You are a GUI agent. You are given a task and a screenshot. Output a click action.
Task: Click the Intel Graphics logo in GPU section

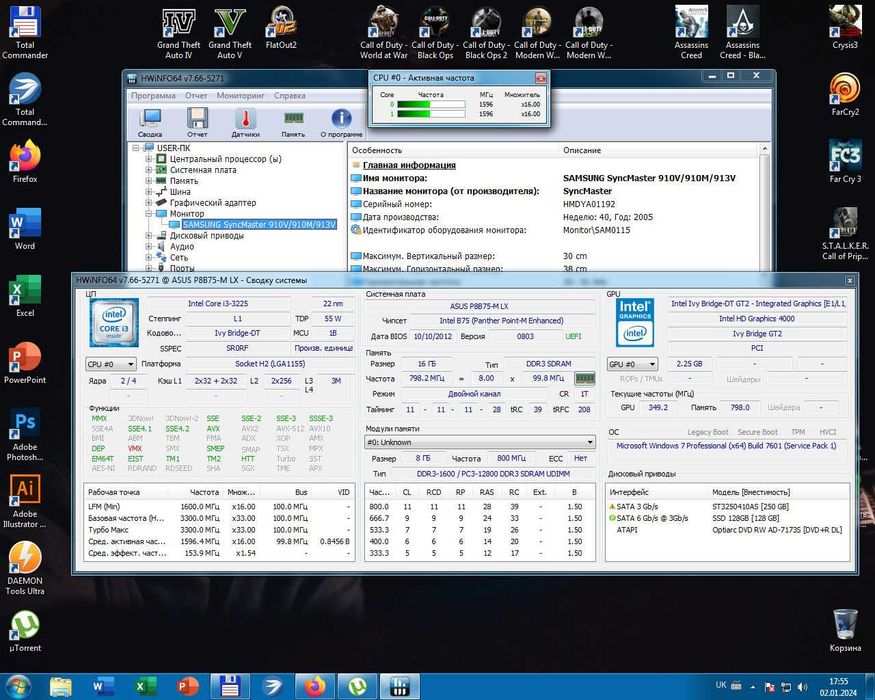click(x=634, y=323)
